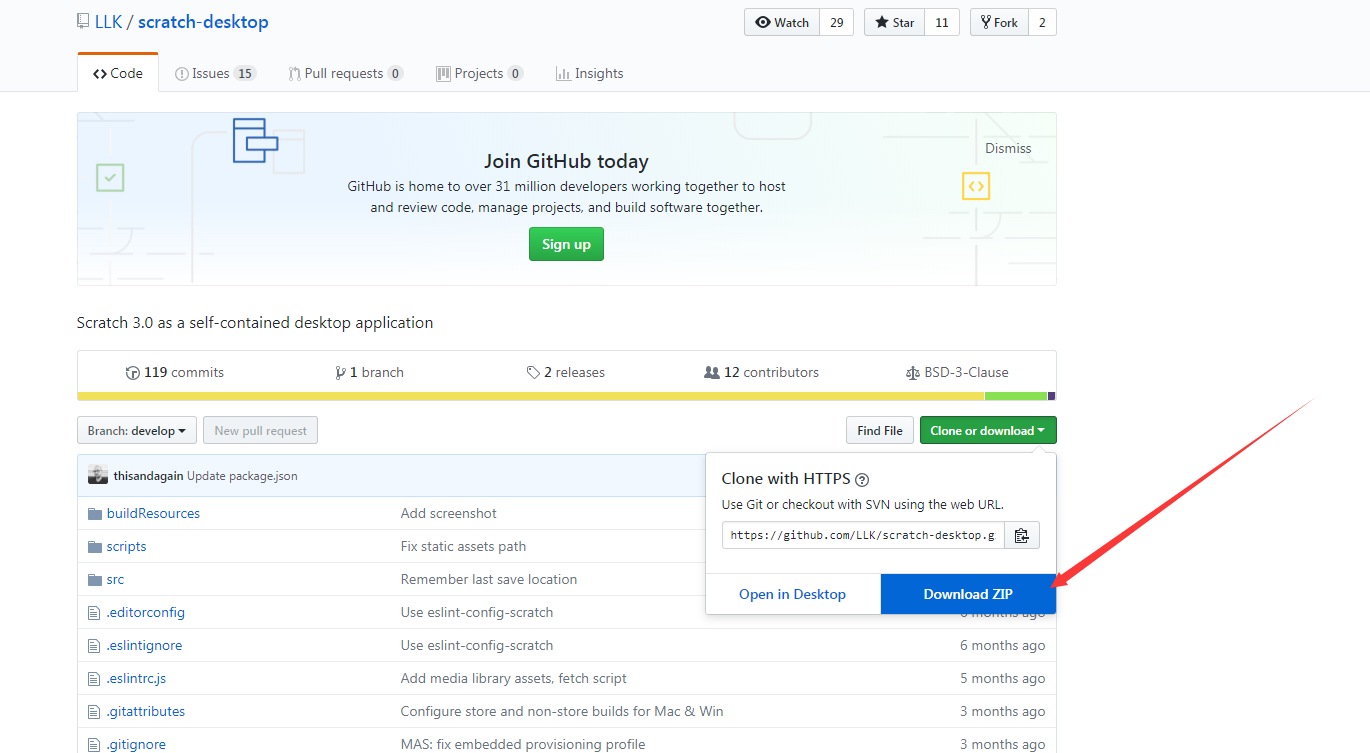Click the .eslintrc.js file icon

tap(95, 678)
